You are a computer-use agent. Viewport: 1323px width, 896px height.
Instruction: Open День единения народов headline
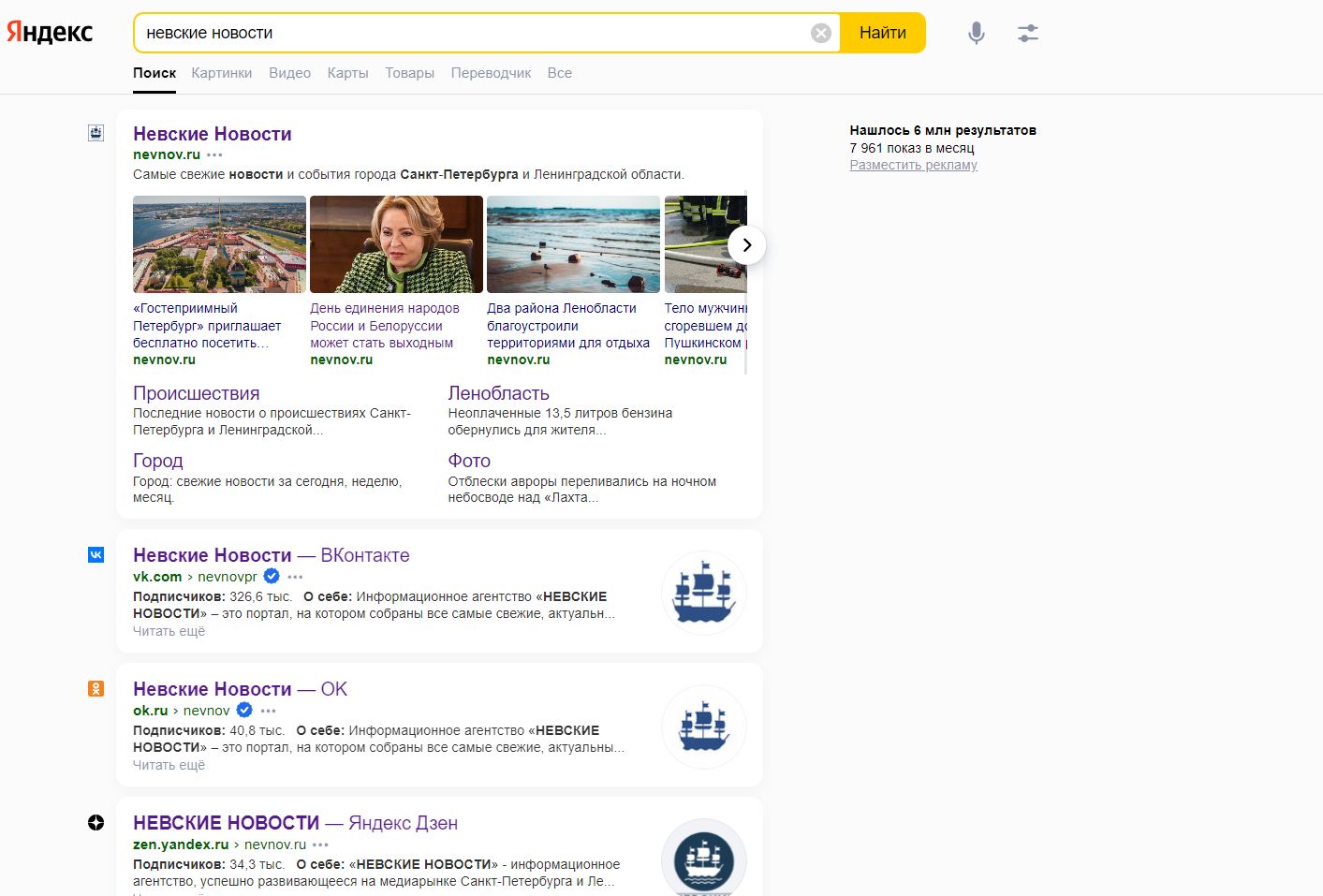pos(385,326)
